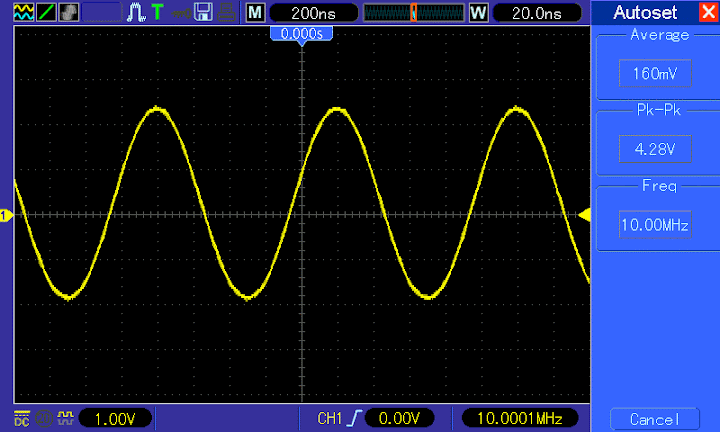The image size is (720, 432).
Task: Click the Autoset panel title
Action: (645, 12)
